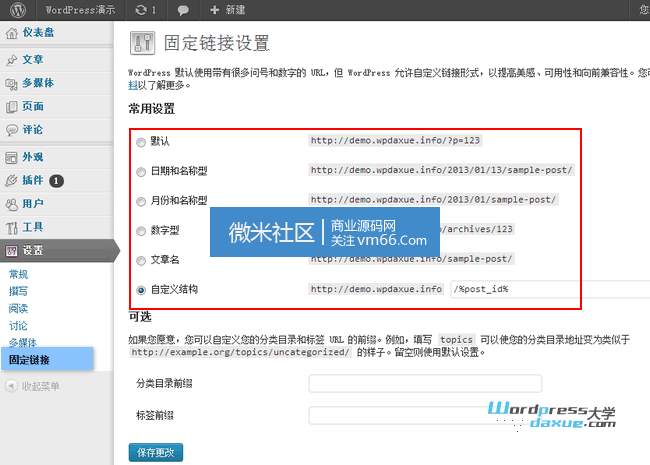Open the WordPress logo menu

18,10
